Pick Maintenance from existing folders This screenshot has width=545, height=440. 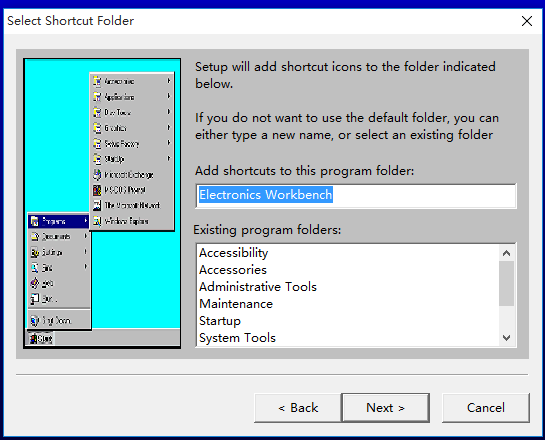point(236,304)
